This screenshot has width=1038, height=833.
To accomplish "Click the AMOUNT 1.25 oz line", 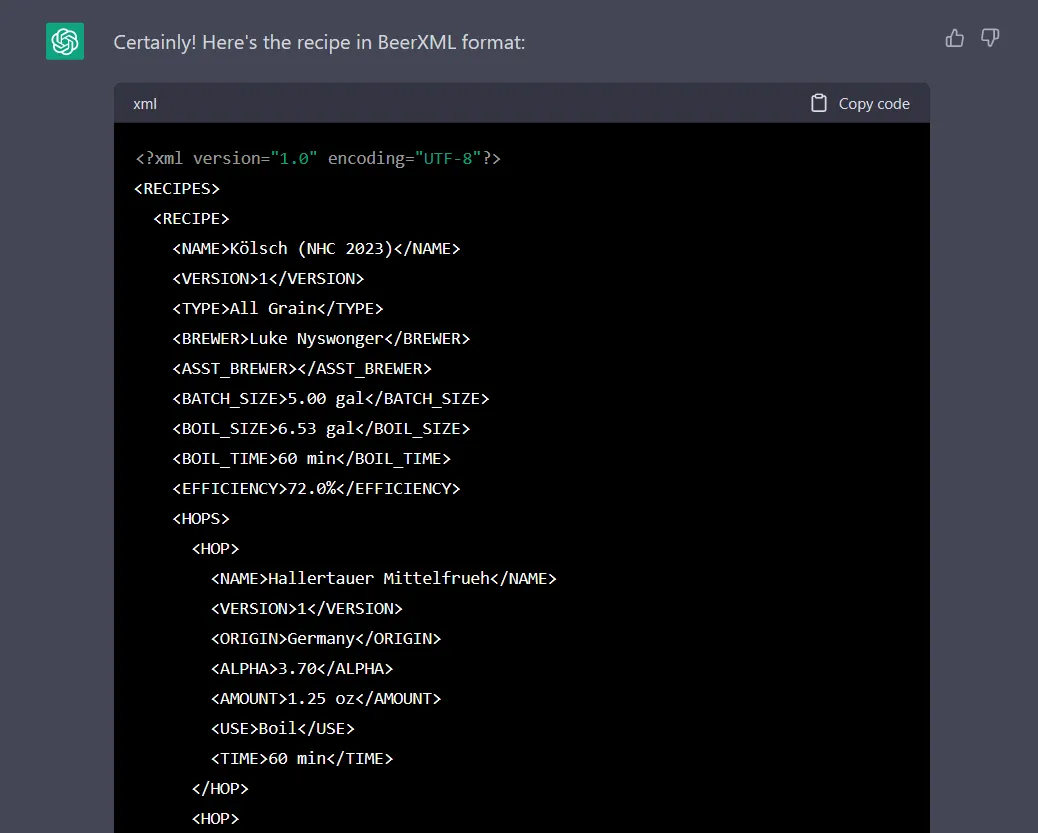I will [x=326, y=699].
